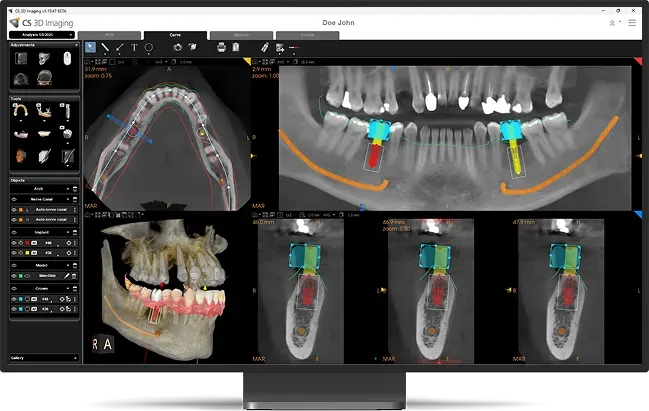The width and height of the screenshot is (649, 411).
Task: Delete the Nerve Canal group with trash icon
Action: [75, 199]
